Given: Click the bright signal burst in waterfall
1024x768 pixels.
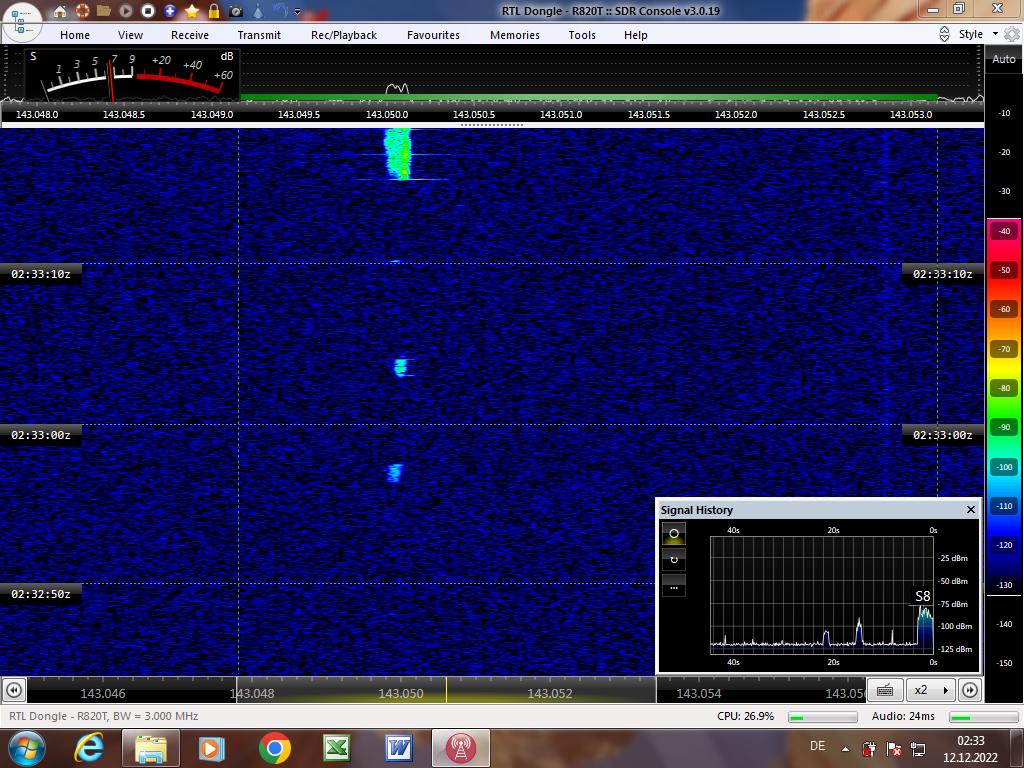Looking at the screenshot, I should (x=398, y=154).
